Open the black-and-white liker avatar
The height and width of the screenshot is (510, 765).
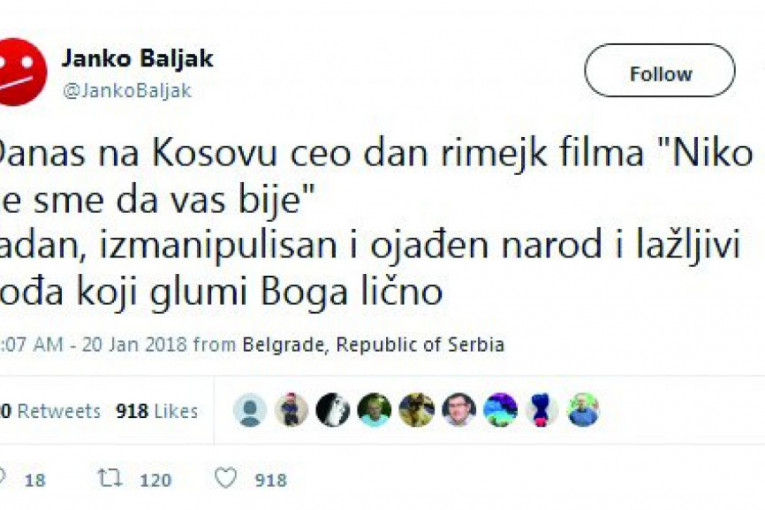pos(333,410)
